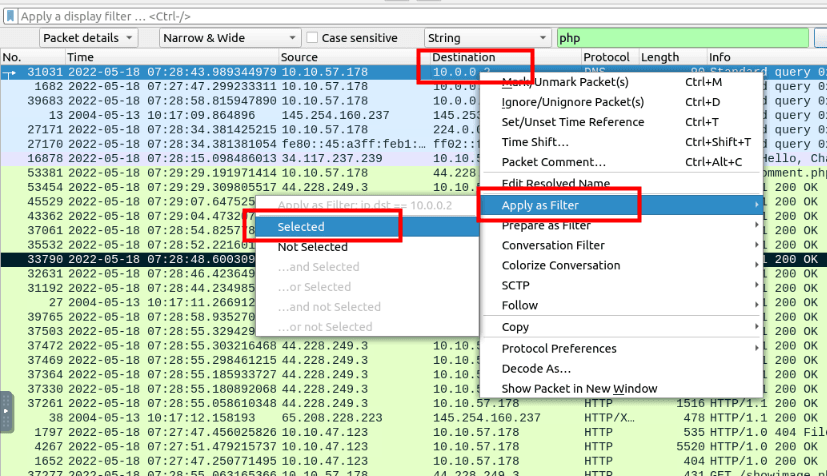
Task: Expand the Colorize Conversation submenu
Action: pos(560,265)
